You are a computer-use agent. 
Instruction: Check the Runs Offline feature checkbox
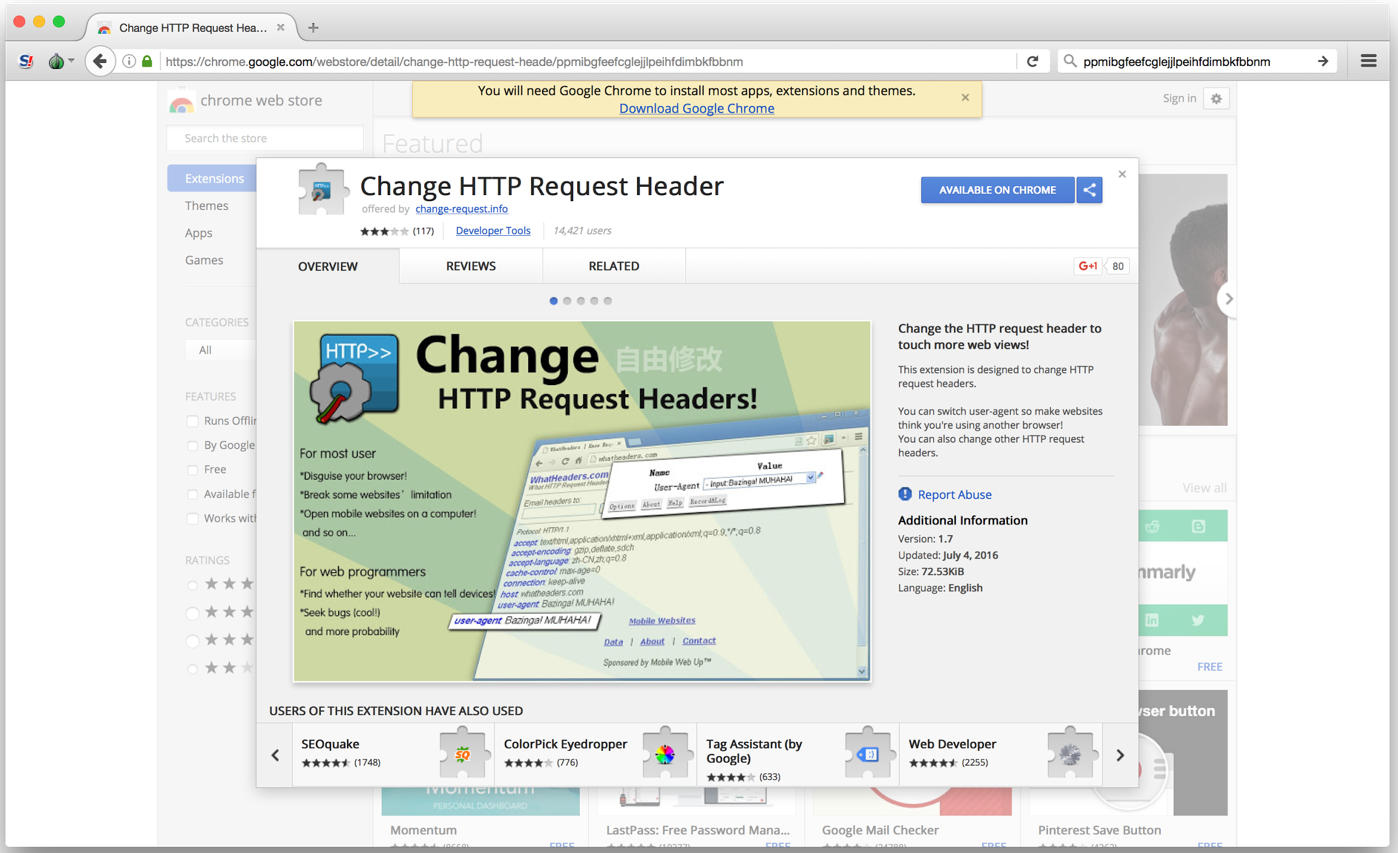click(193, 421)
